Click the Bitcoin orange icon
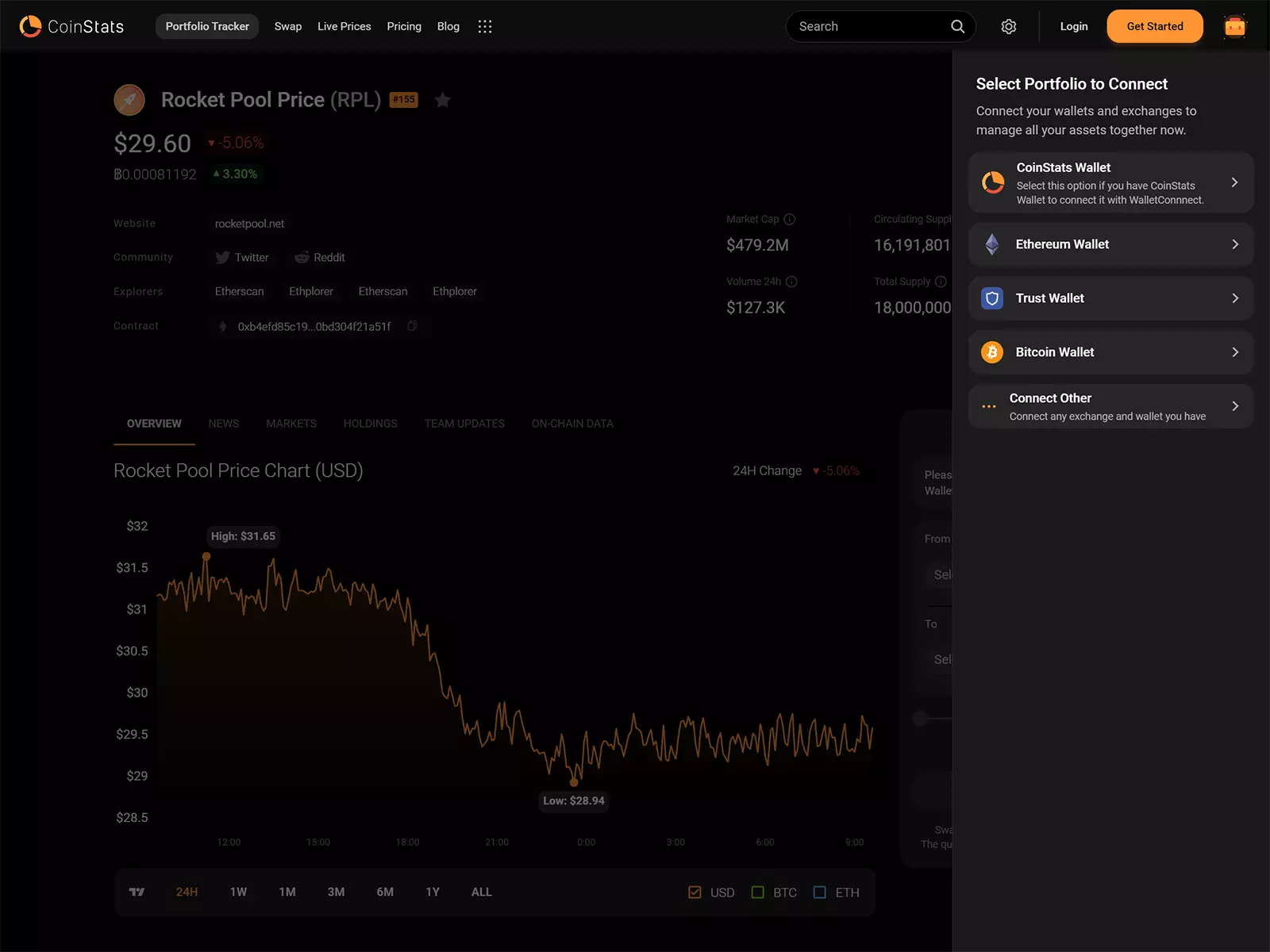This screenshot has width=1270, height=952. click(x=992, y=352)
